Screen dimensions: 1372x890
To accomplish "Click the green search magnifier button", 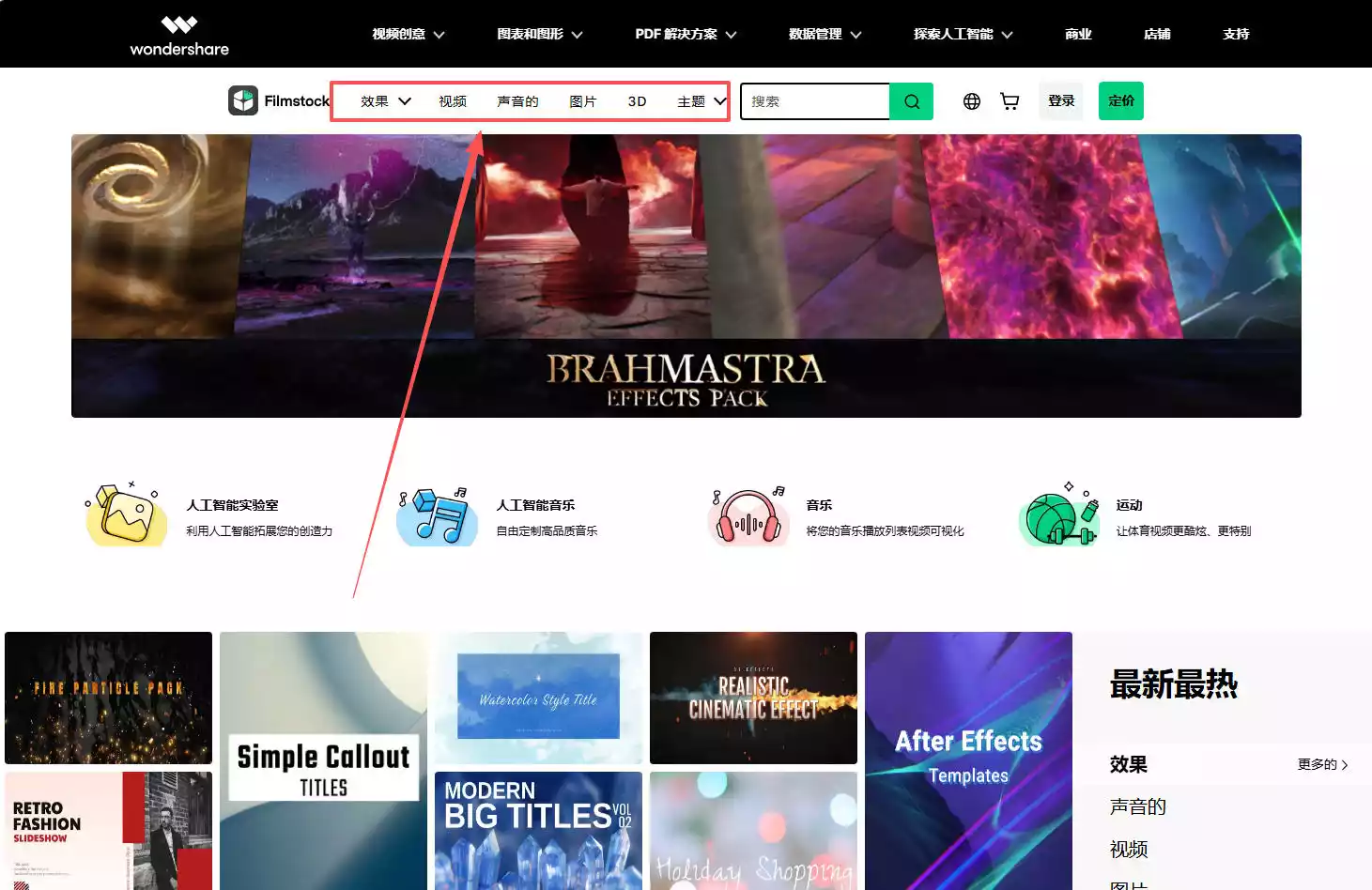I will (911, 101).
